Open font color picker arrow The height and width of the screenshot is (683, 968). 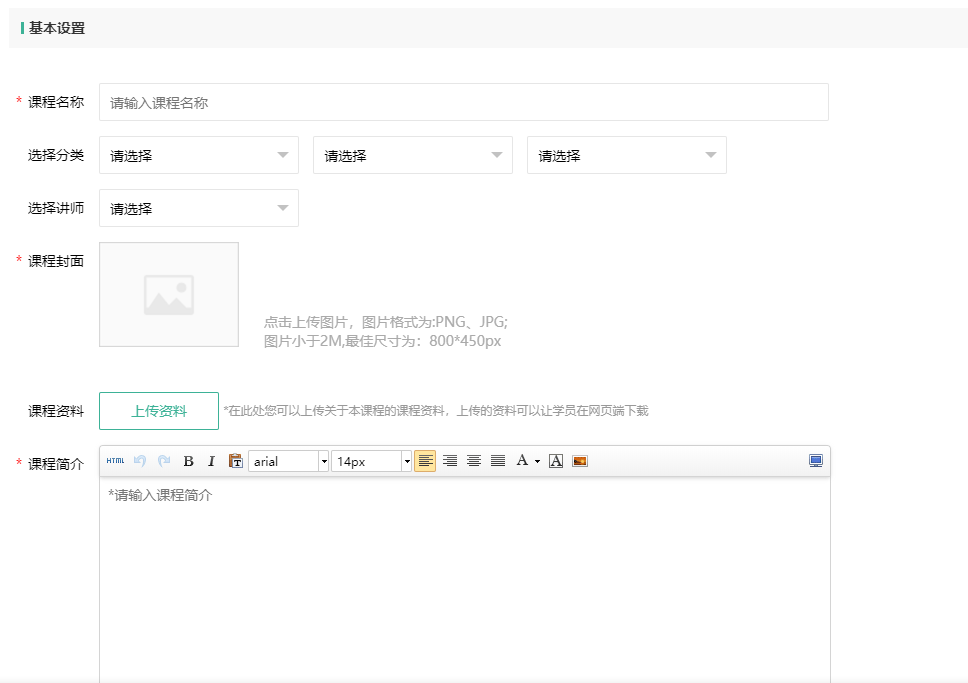click(x=537, y=461)
